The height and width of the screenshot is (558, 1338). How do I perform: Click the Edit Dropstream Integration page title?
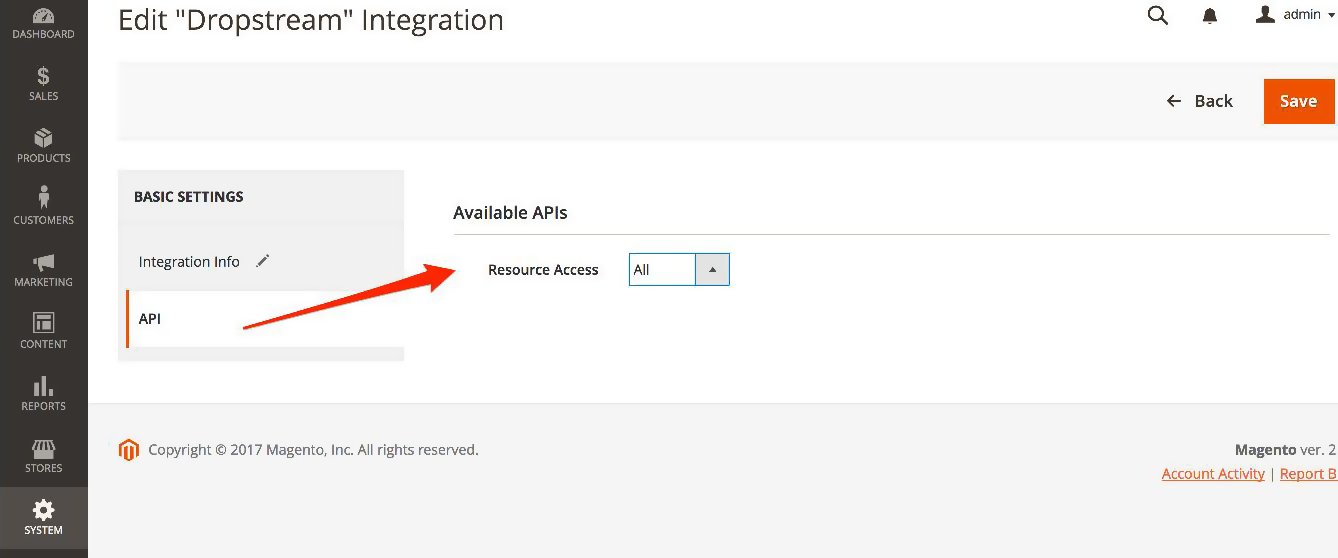tap(311, 19)
